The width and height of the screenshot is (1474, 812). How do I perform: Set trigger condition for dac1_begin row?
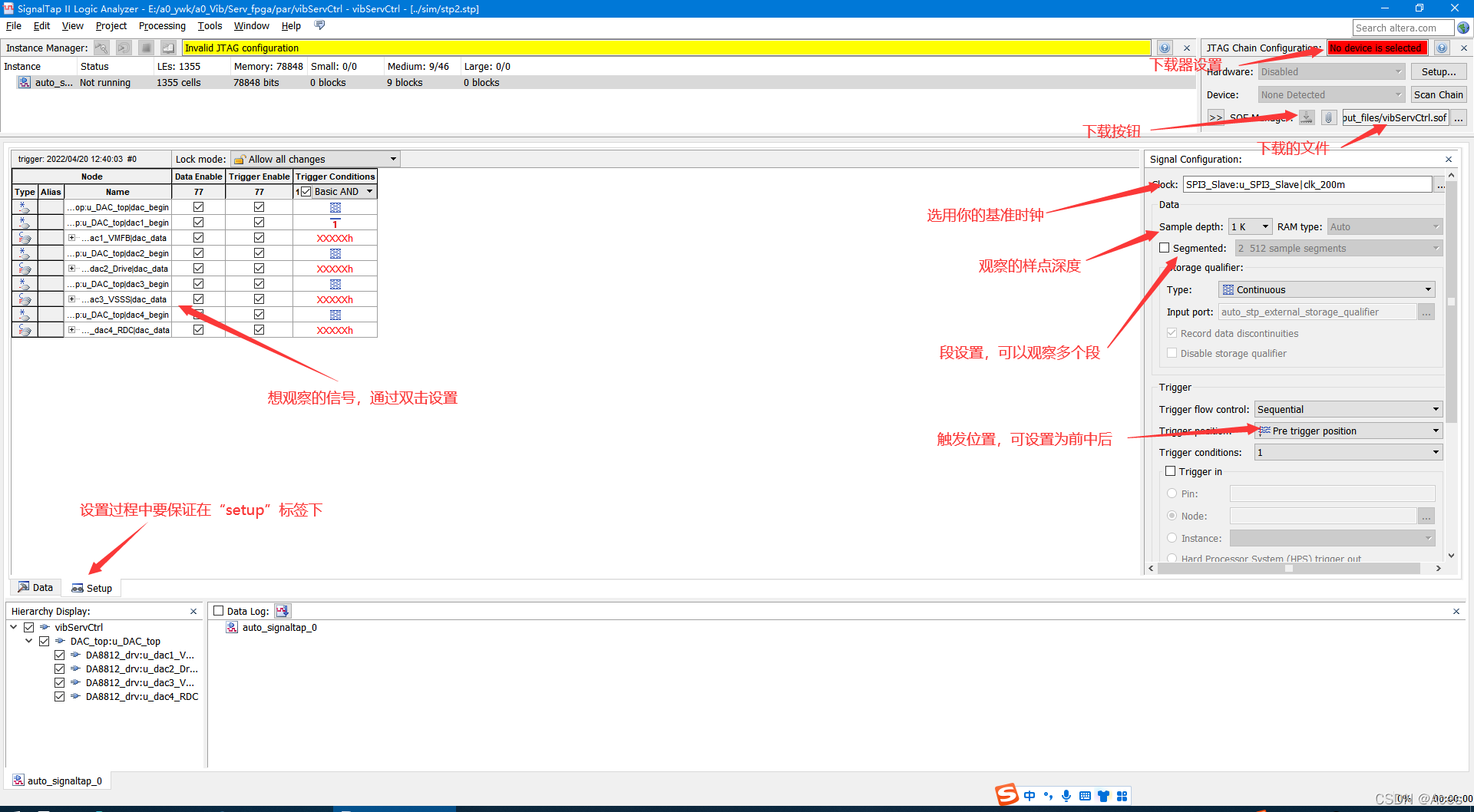coord(335,223)
